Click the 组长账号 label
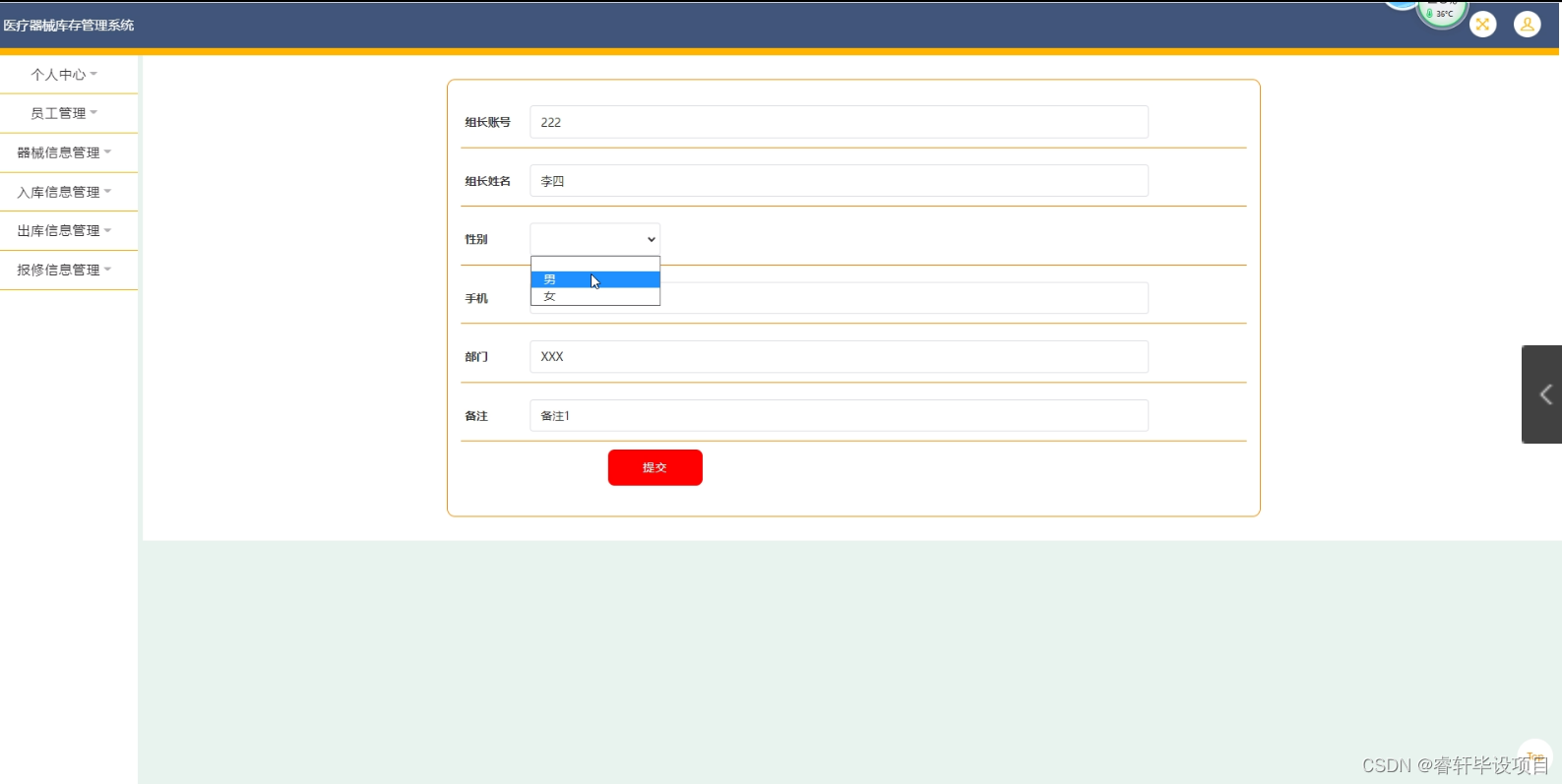 [488, 122]
